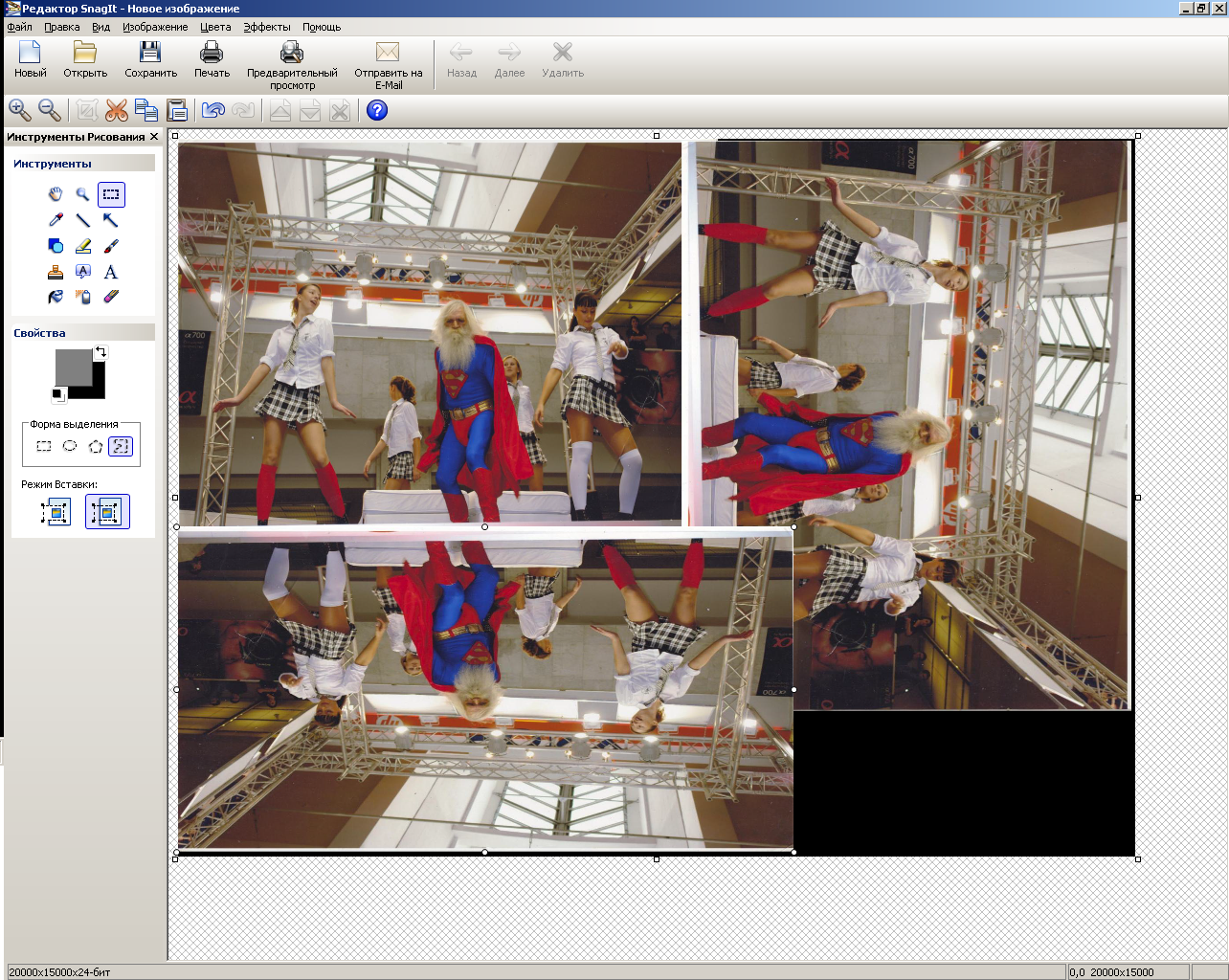Swap foreground and background colors

click(101, 352)
